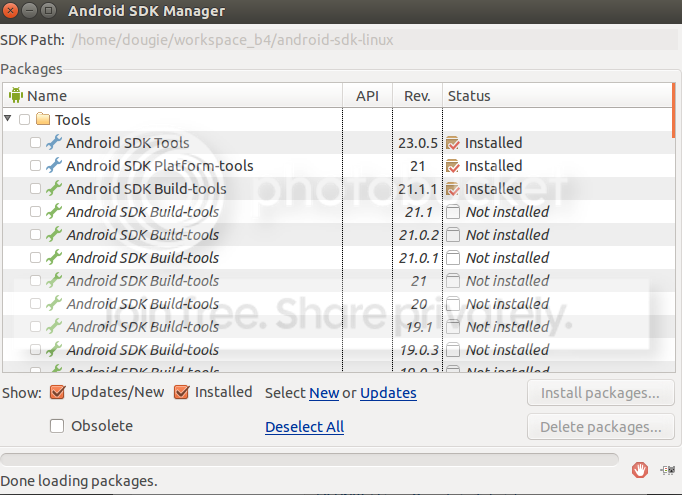Uncheck the Installed filter checkbox
The width and height of the screenshot is (682, 495).
[182, 392]
